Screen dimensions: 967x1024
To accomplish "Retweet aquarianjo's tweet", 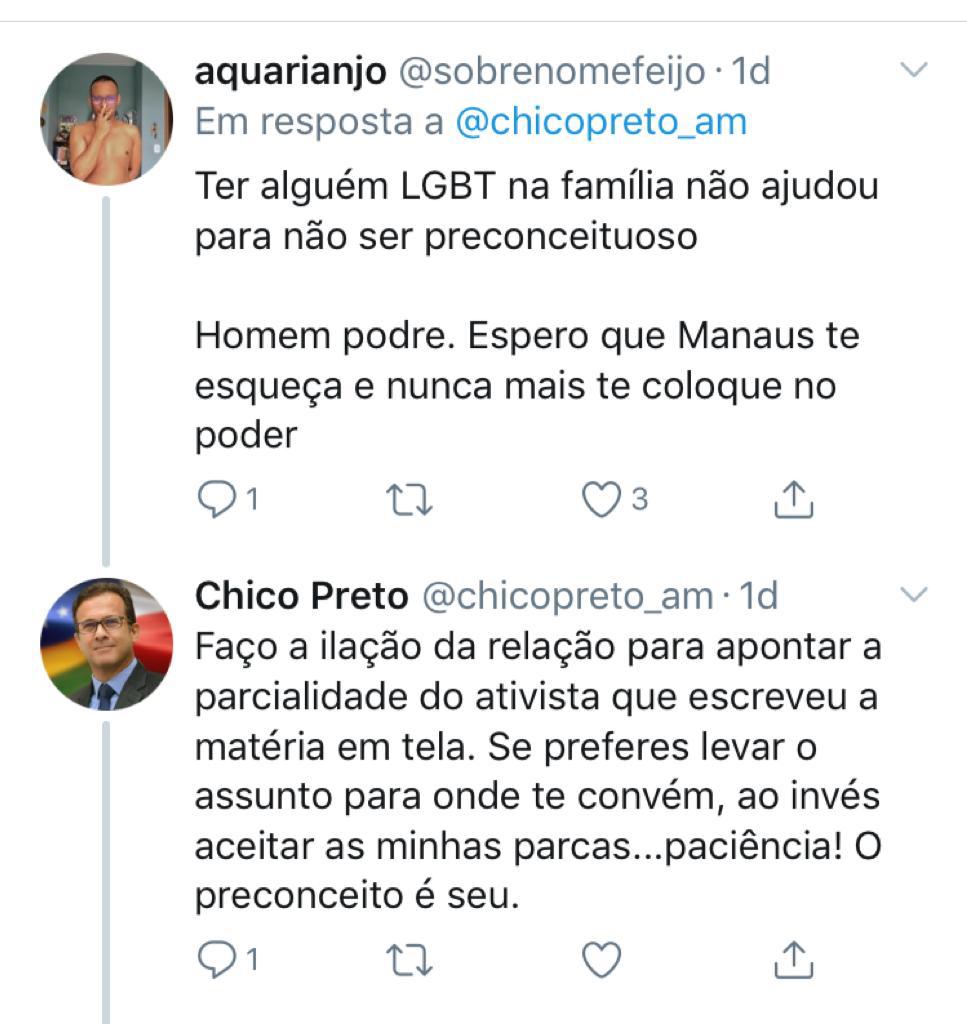I will 409,500.
